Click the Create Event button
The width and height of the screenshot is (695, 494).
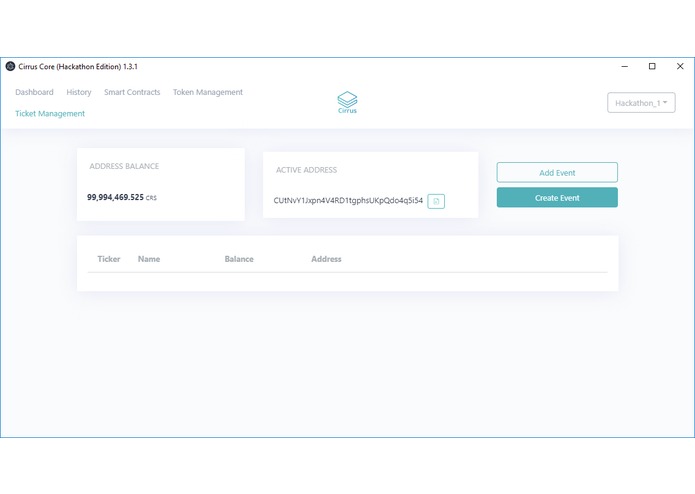(x=557, y=198)
